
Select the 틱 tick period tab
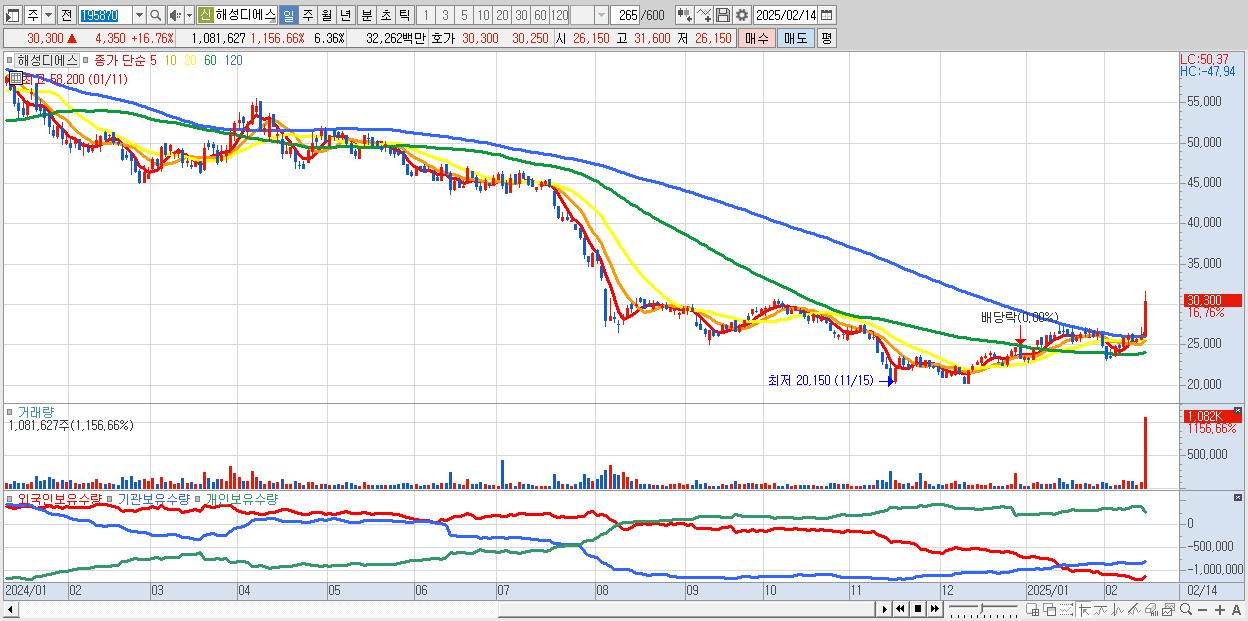pos(404,15)
